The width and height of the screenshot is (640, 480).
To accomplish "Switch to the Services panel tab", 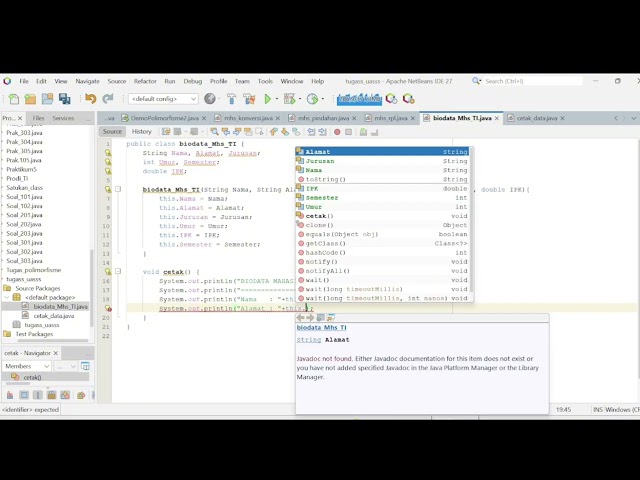I will pos(63,118).
